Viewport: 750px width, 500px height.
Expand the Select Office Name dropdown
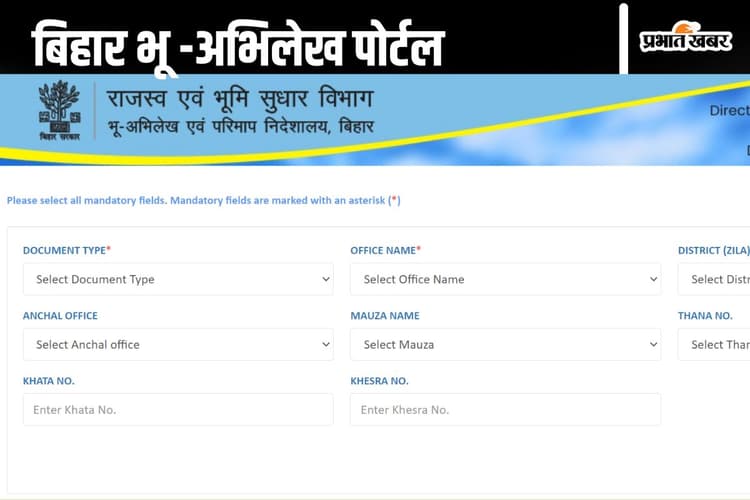tap(505, 279)
